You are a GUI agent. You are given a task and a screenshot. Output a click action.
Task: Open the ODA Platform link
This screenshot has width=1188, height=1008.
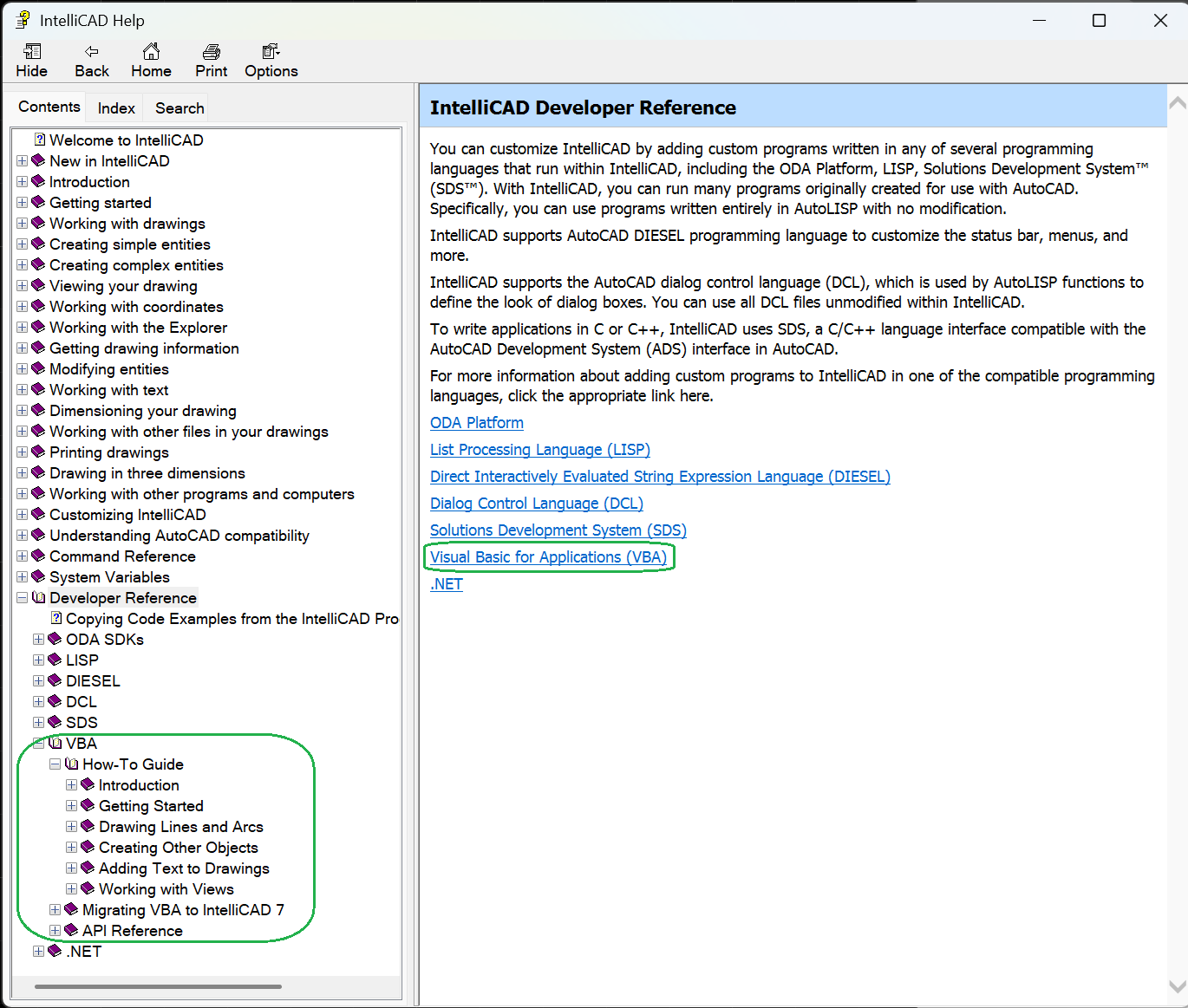[x=477, y=423]
